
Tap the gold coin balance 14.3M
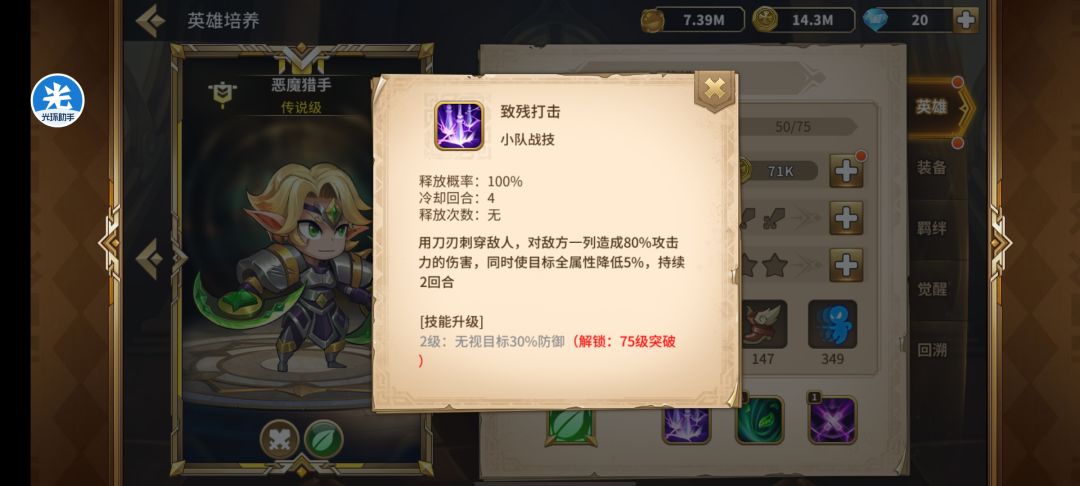803,20
